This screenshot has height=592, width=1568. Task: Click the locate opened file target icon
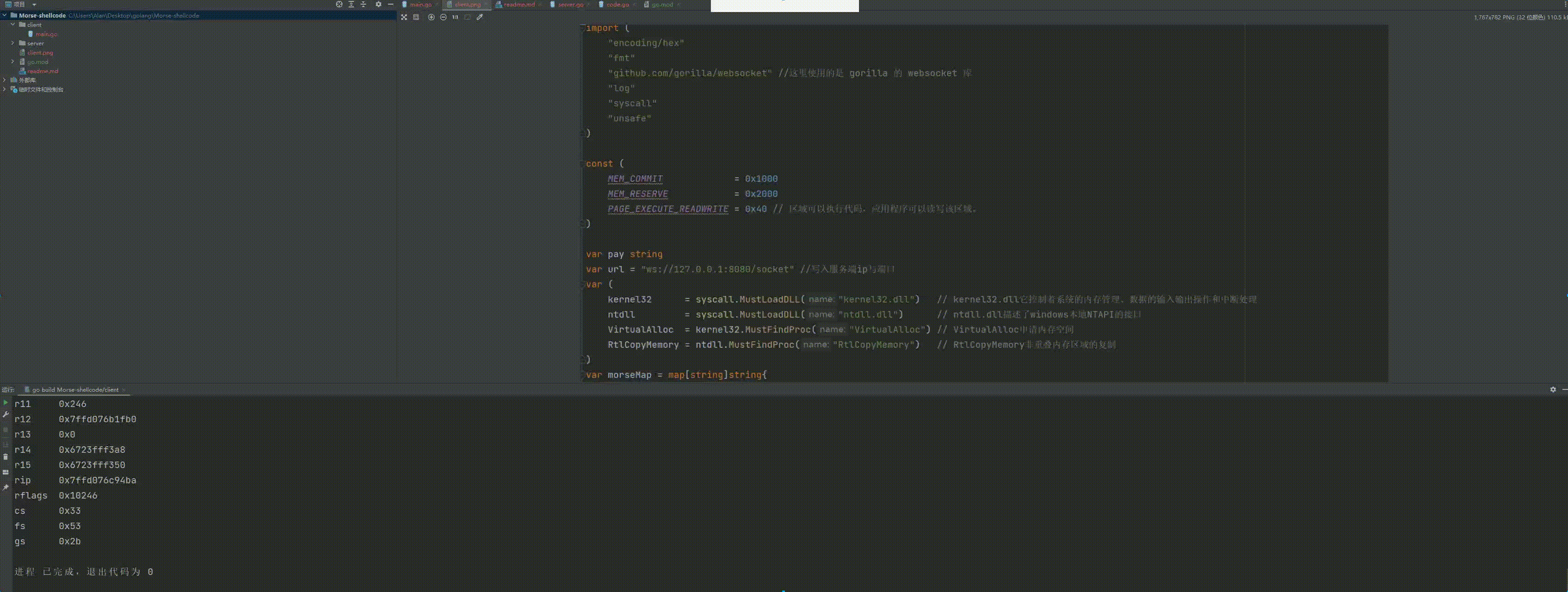(x=339, y=4)
